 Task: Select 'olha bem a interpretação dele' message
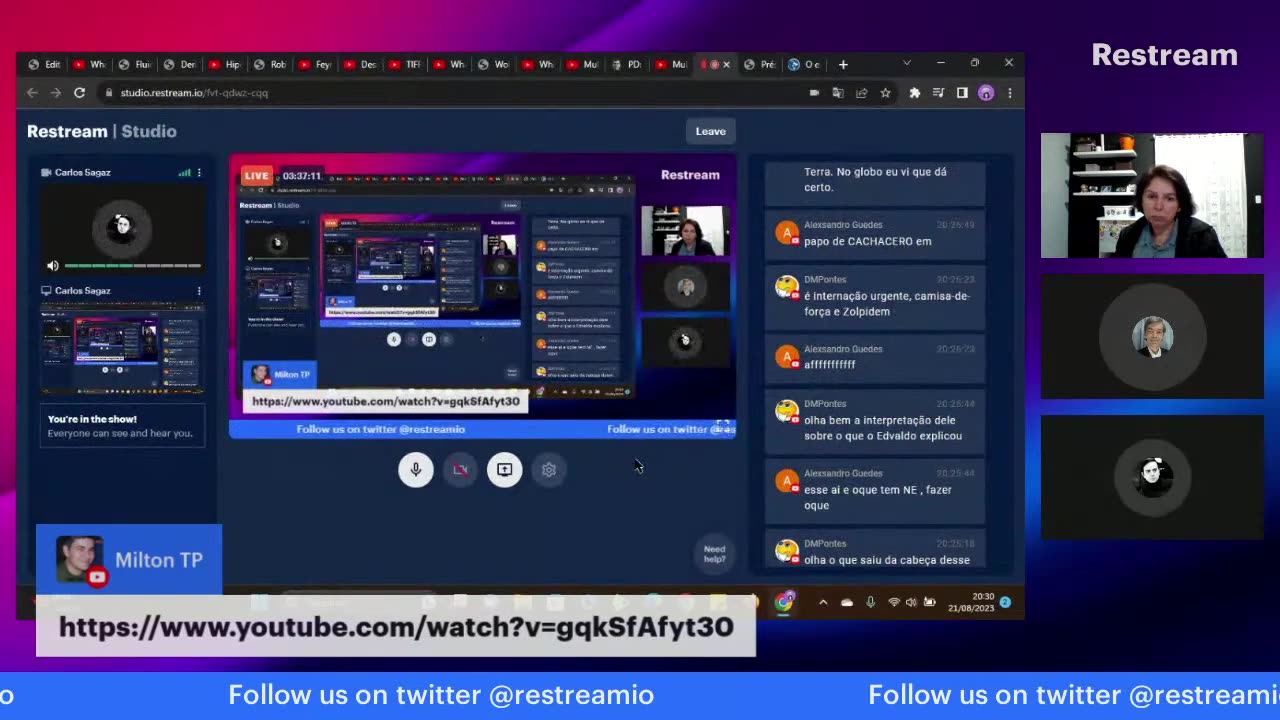click(875, 421)
